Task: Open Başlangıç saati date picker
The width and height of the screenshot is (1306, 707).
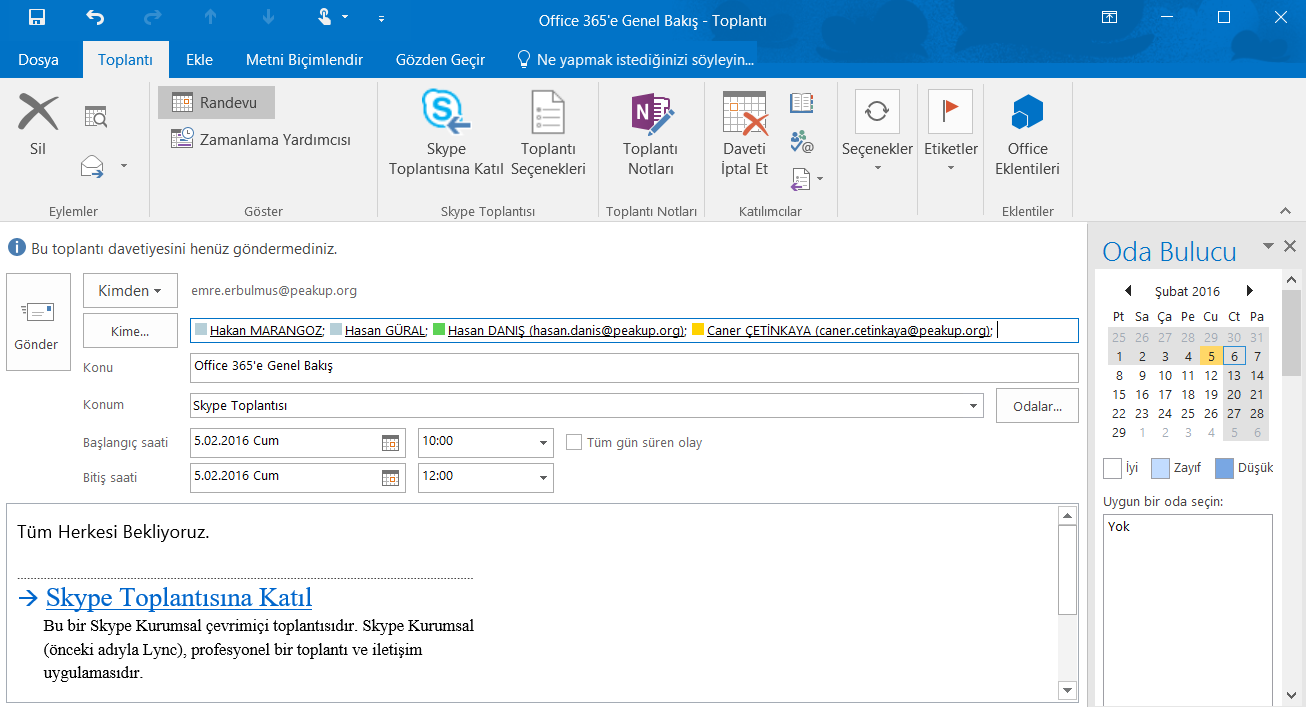Action: pos(391,442)
